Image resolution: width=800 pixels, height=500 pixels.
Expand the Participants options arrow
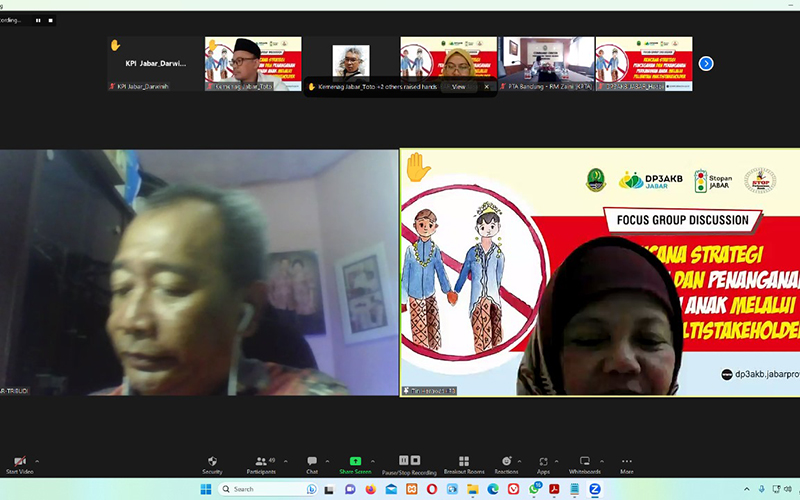tap(286, 461)
